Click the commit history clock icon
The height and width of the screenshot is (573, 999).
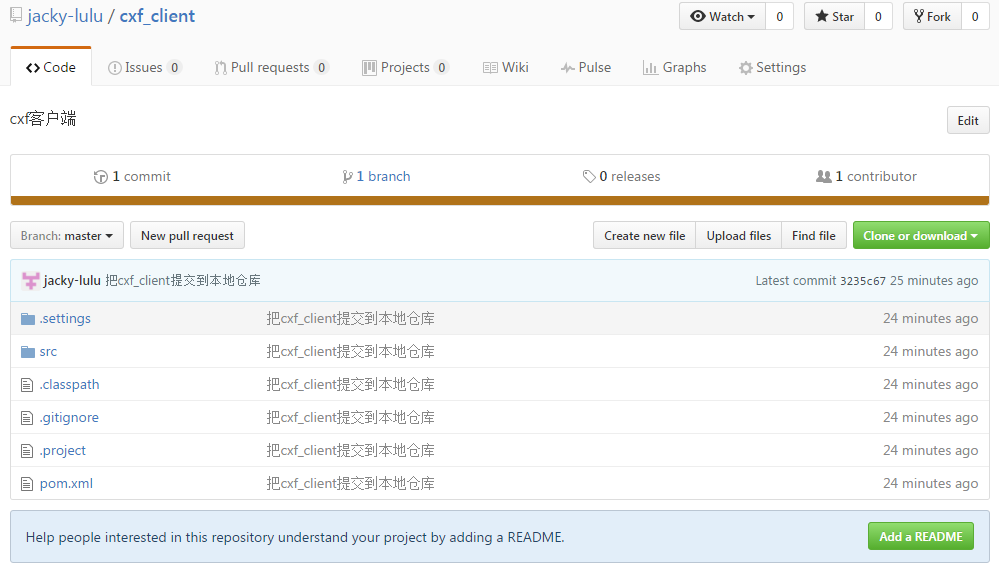[x=101, y=177]
